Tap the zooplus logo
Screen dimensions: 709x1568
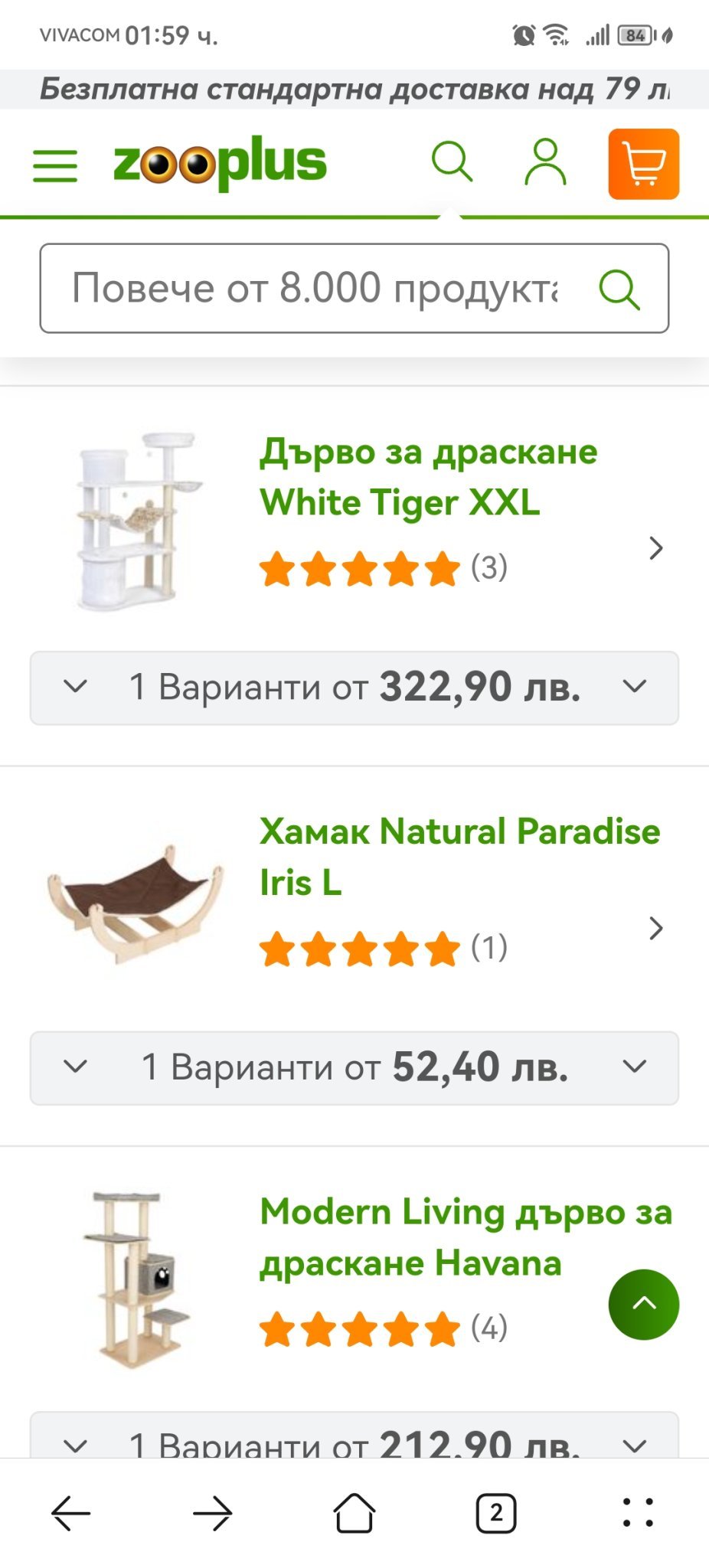(x=220, y=163)
